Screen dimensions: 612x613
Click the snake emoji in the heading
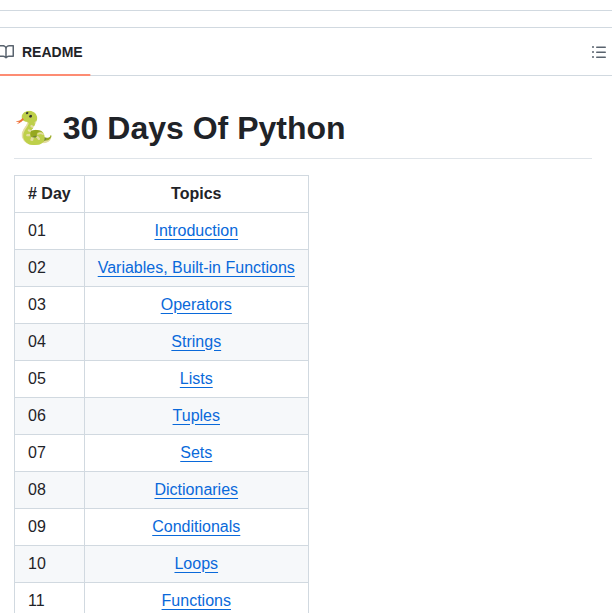coord(34,128)
